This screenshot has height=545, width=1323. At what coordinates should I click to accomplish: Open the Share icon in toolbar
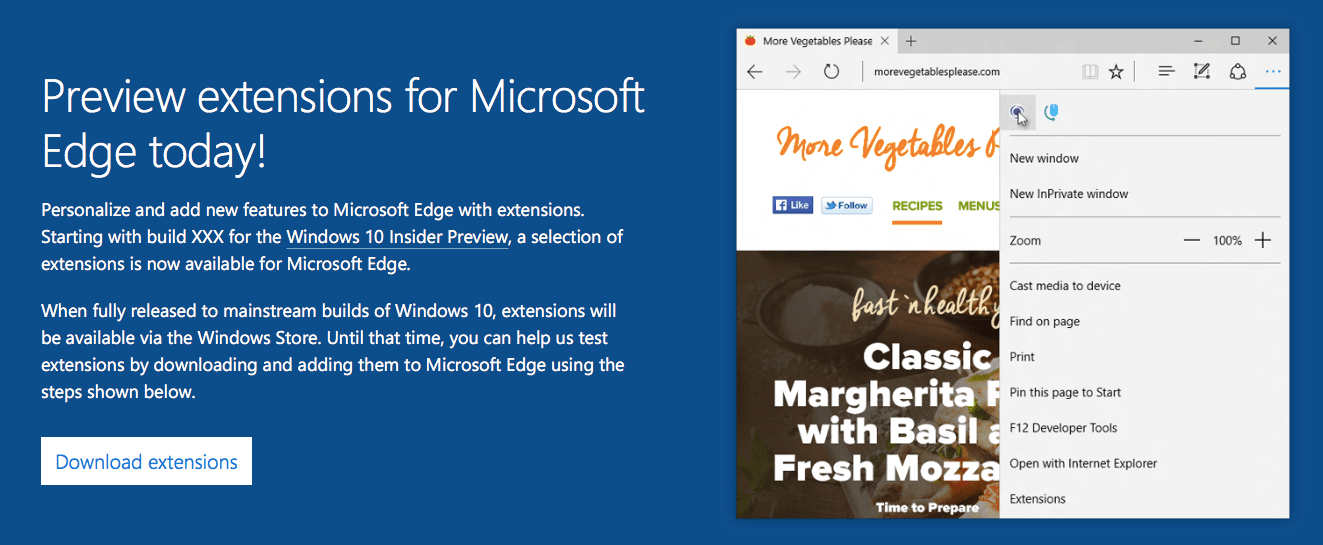1237,72
